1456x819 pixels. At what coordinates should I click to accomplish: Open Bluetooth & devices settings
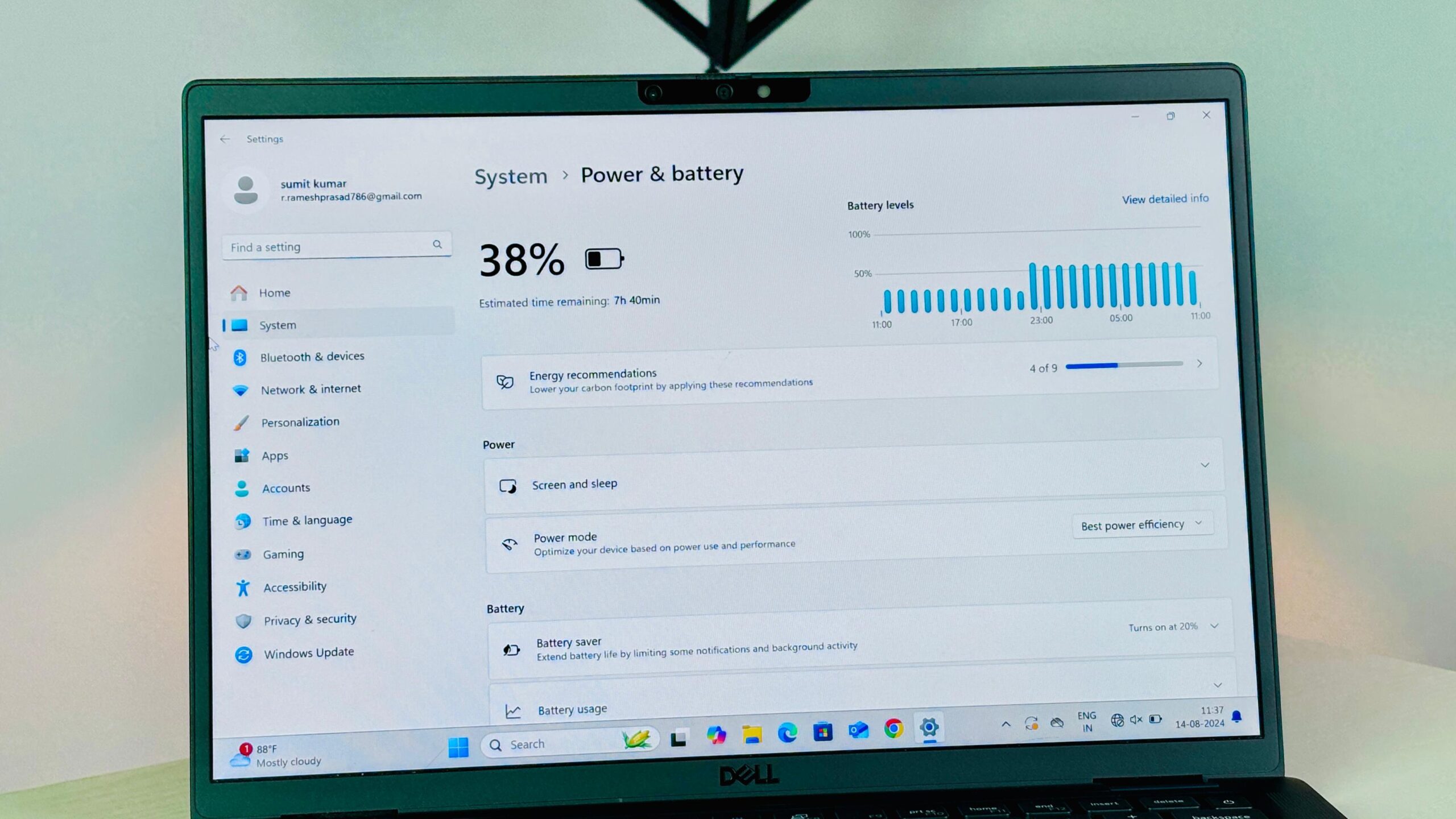tap(312, 356)
